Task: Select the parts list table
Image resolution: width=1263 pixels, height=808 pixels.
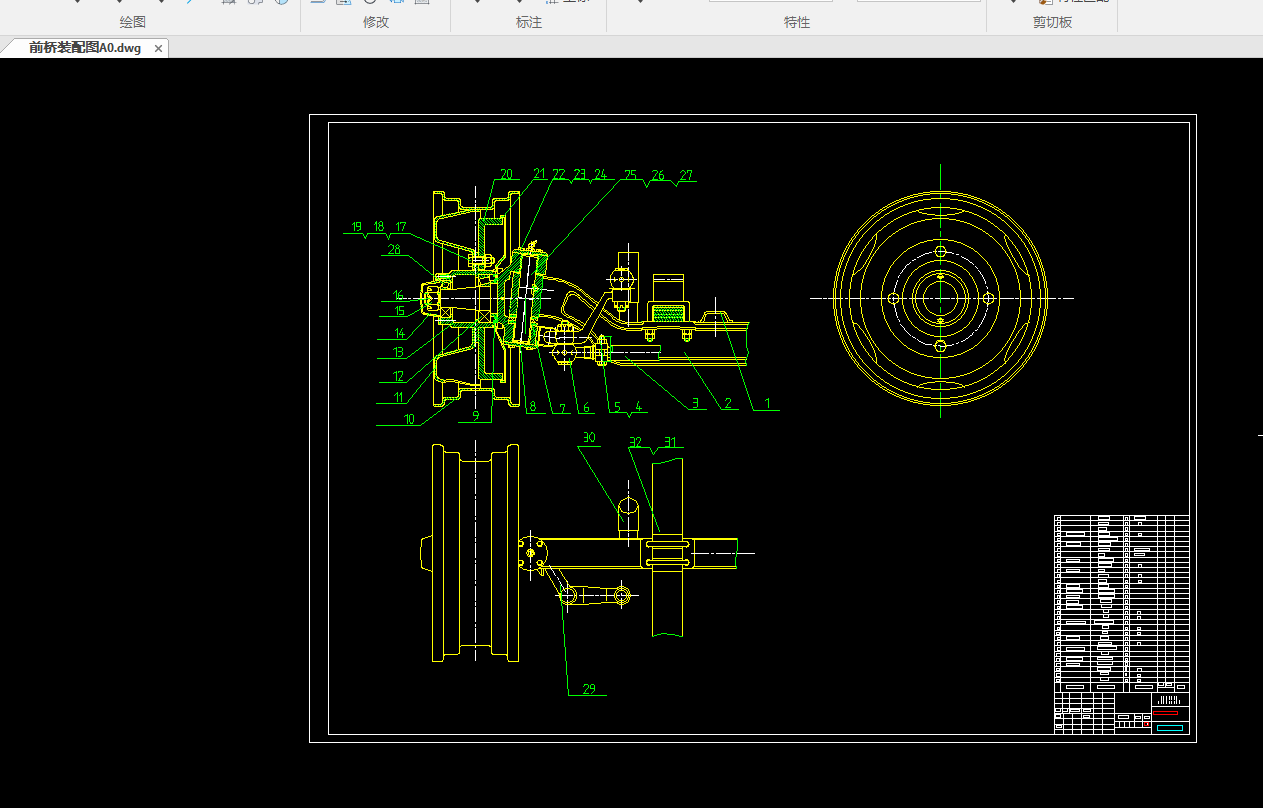Action: click(x=1121, y=600)
